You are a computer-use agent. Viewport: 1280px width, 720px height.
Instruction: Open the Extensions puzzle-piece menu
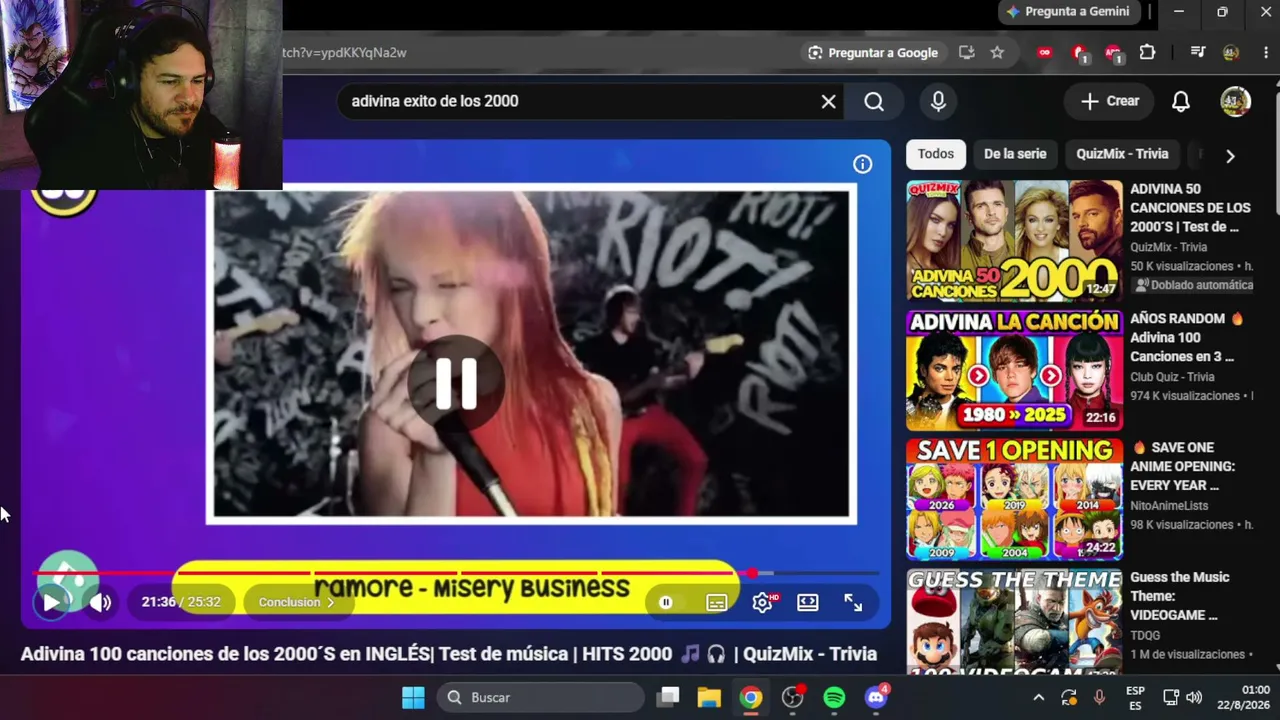click(1147, 53)
